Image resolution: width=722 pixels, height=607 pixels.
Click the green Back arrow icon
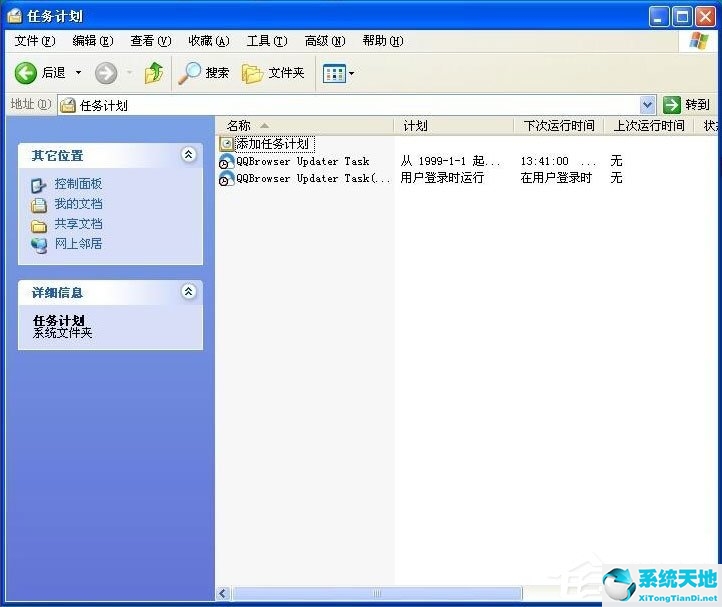[x=25, y=73]
